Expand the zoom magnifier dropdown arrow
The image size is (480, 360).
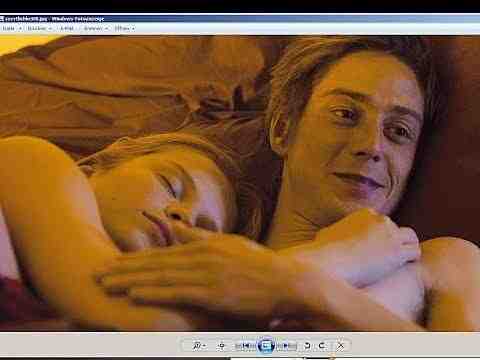[x=204, y=346]
